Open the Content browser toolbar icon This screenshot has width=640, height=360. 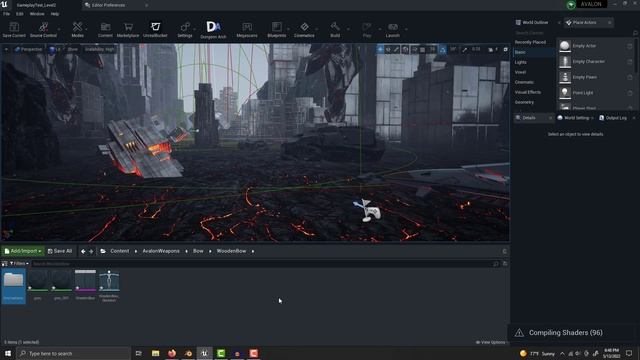coord(105,30)
